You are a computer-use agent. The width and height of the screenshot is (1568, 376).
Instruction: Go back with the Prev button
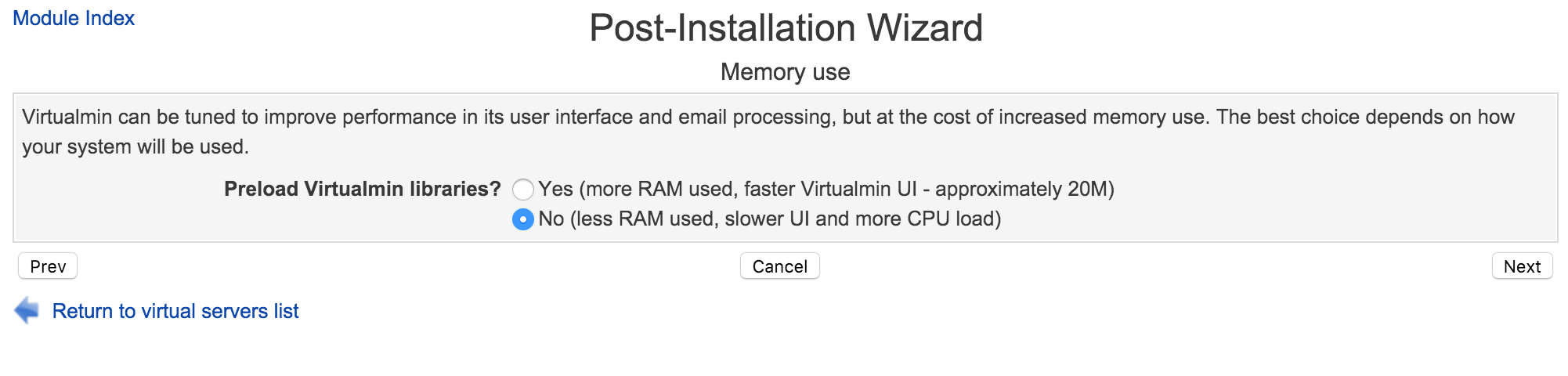[48, 266]
